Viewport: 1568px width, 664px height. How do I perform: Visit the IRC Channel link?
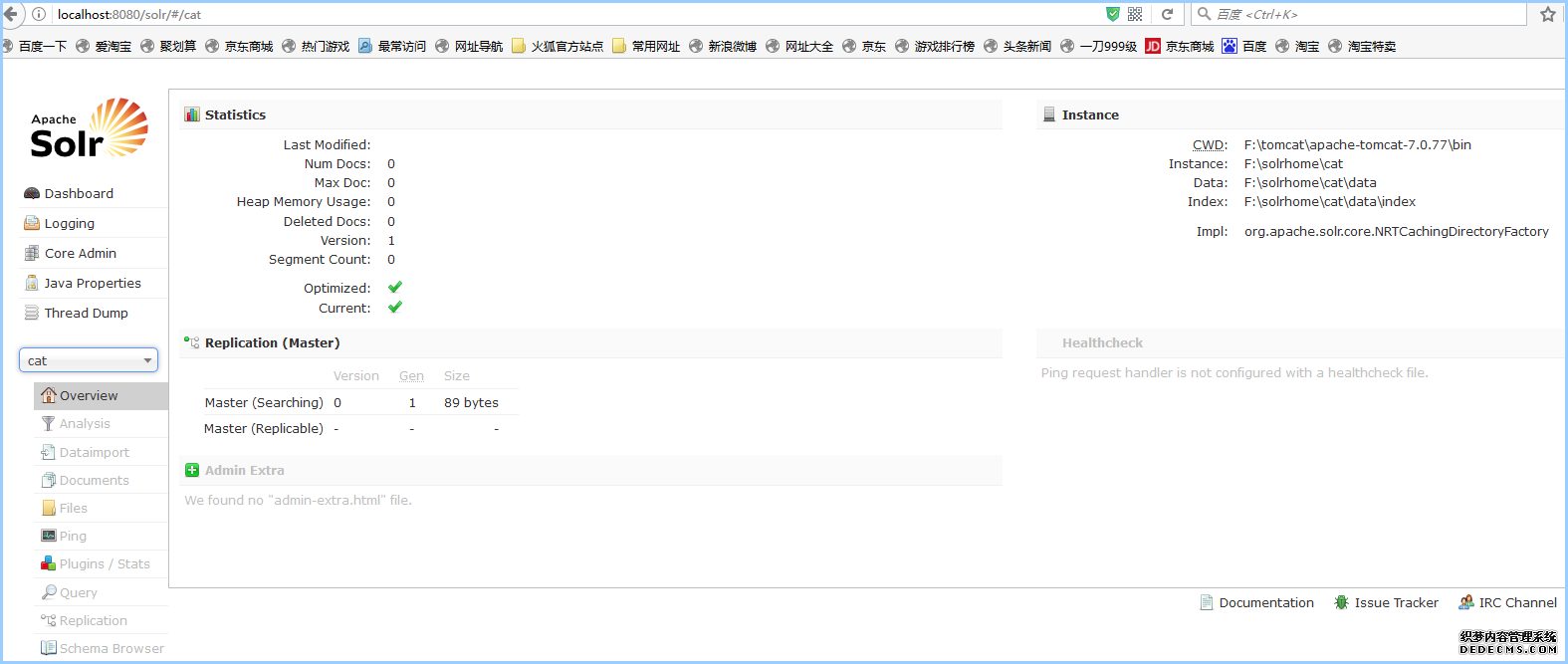coord(1516,602)
